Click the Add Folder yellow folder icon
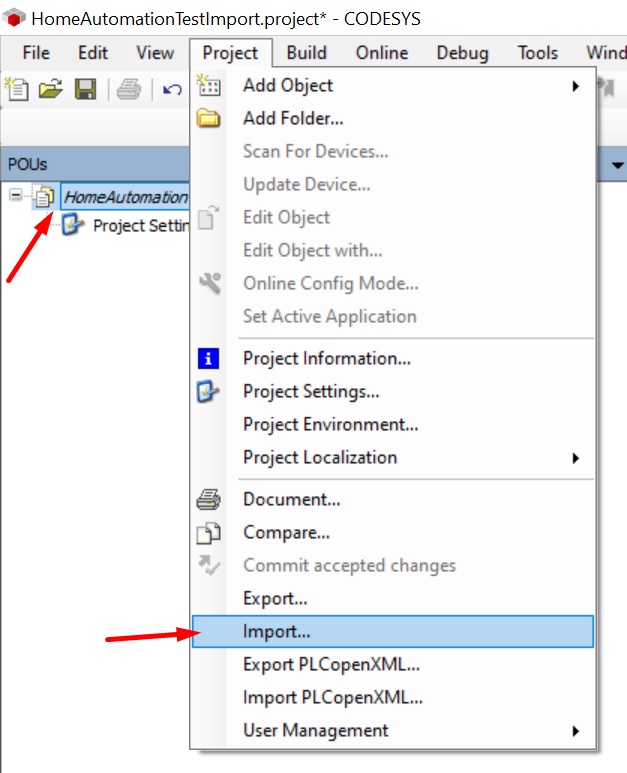 [x=209, y=118]
